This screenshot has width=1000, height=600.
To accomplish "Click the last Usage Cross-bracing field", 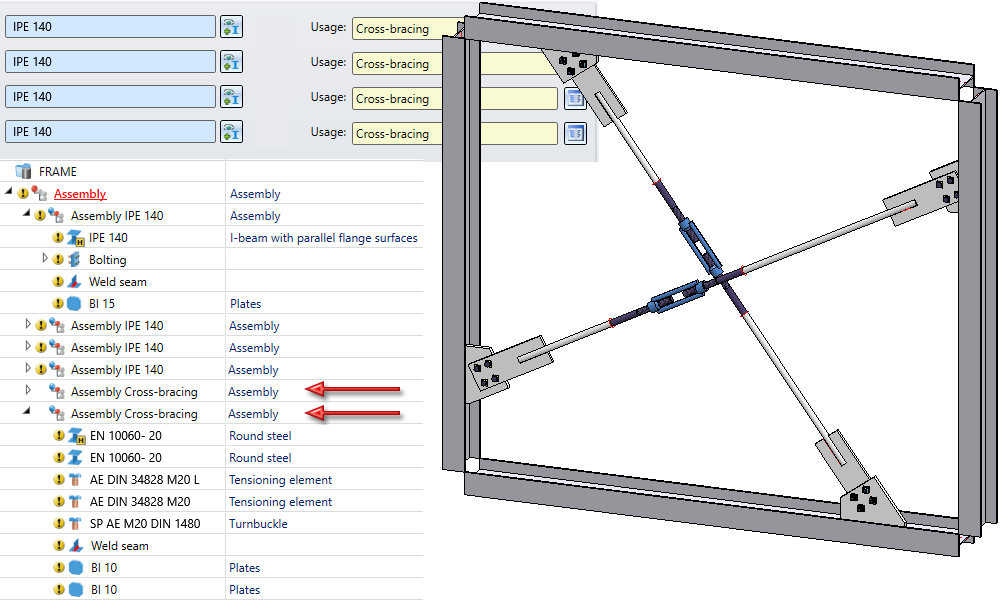I will (455, 133).
